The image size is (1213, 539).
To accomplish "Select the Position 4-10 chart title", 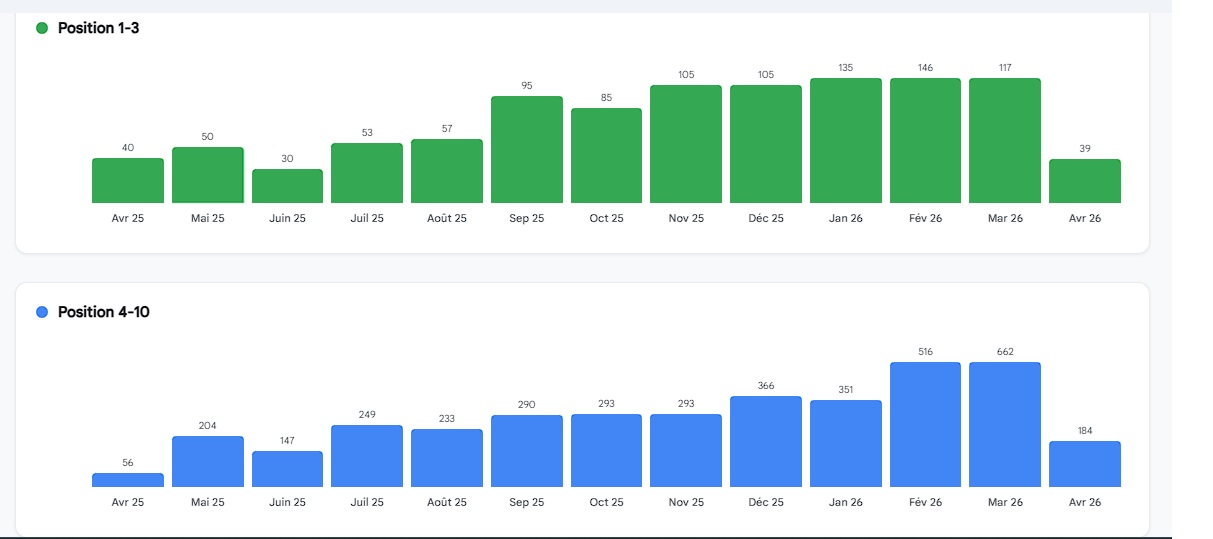I will click(103, 312).
